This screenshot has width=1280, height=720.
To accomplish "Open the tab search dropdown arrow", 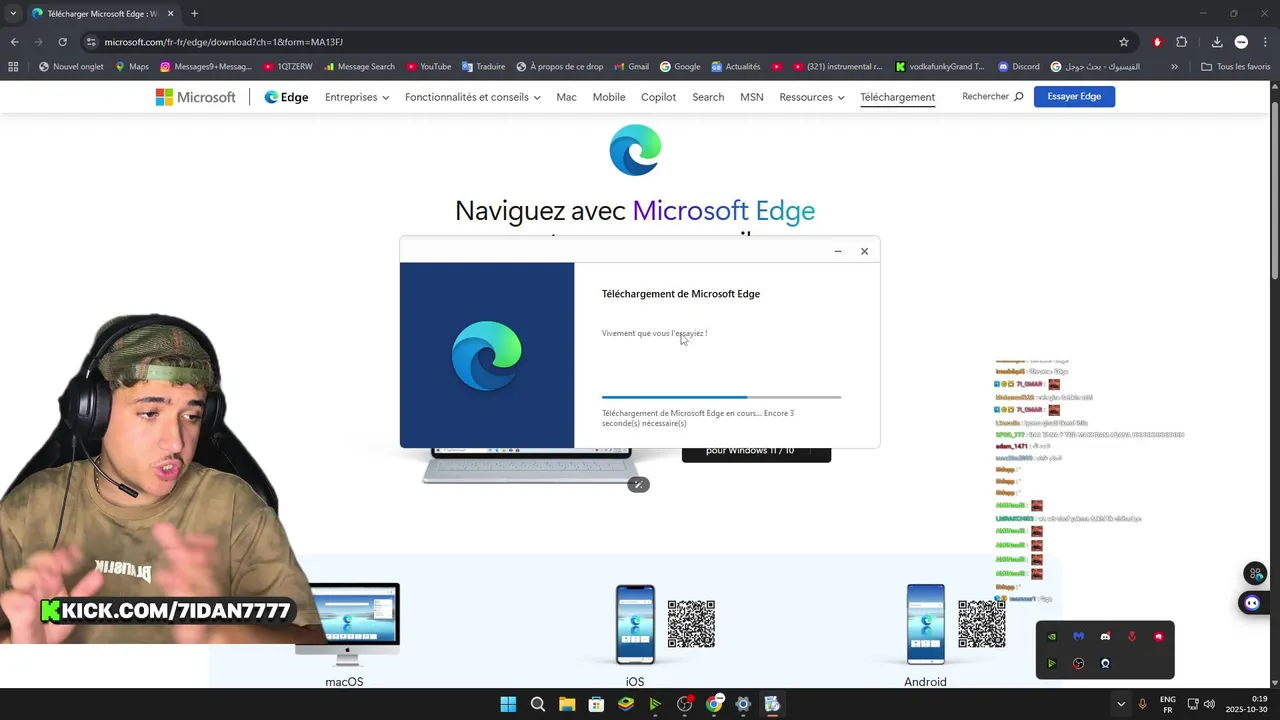I will click(13, 13).
